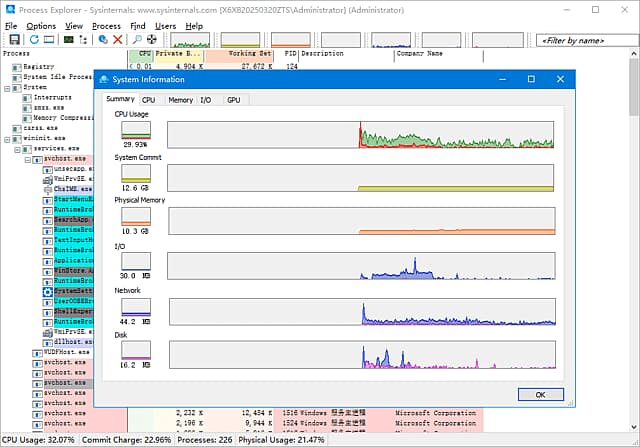Screen dimensions: 640x447
Task: Collapse the services.exe tree node
Action: pos(17,148)
